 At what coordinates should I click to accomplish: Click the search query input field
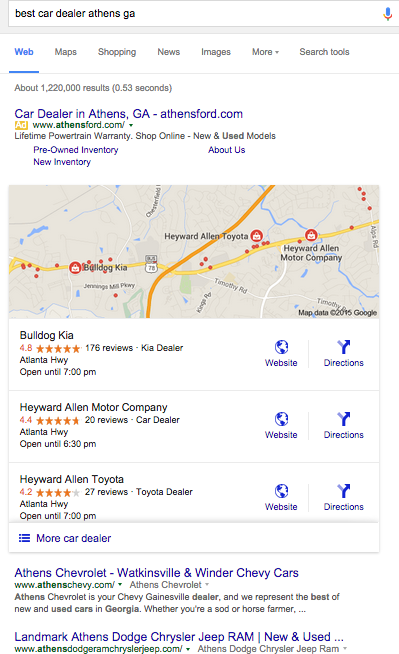(x=194, y=14)
